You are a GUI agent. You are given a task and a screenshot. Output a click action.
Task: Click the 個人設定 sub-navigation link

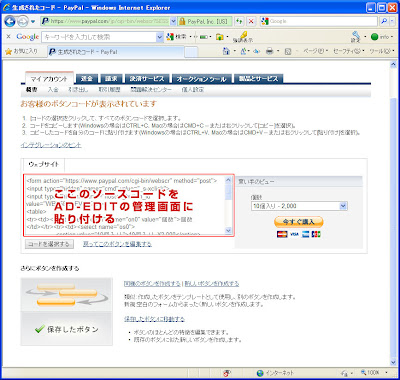[x=193, y=90]
